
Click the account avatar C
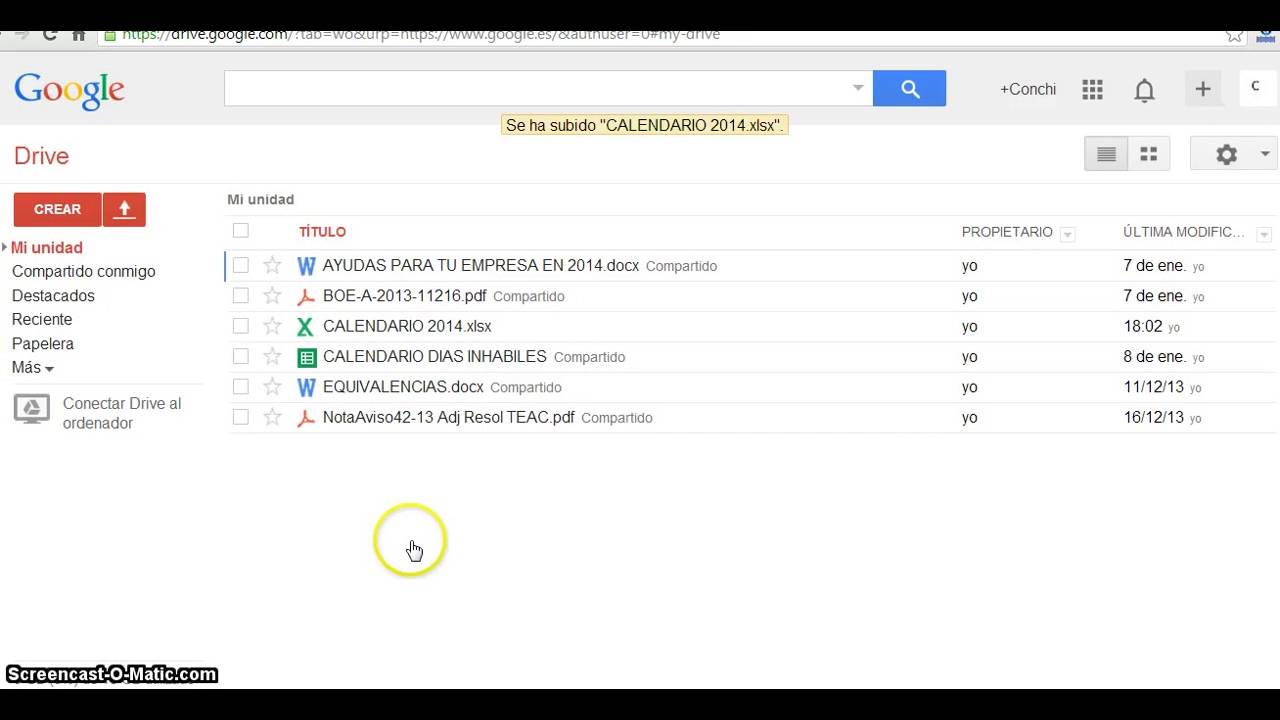pyautogui.click(x=1257, y=88)
